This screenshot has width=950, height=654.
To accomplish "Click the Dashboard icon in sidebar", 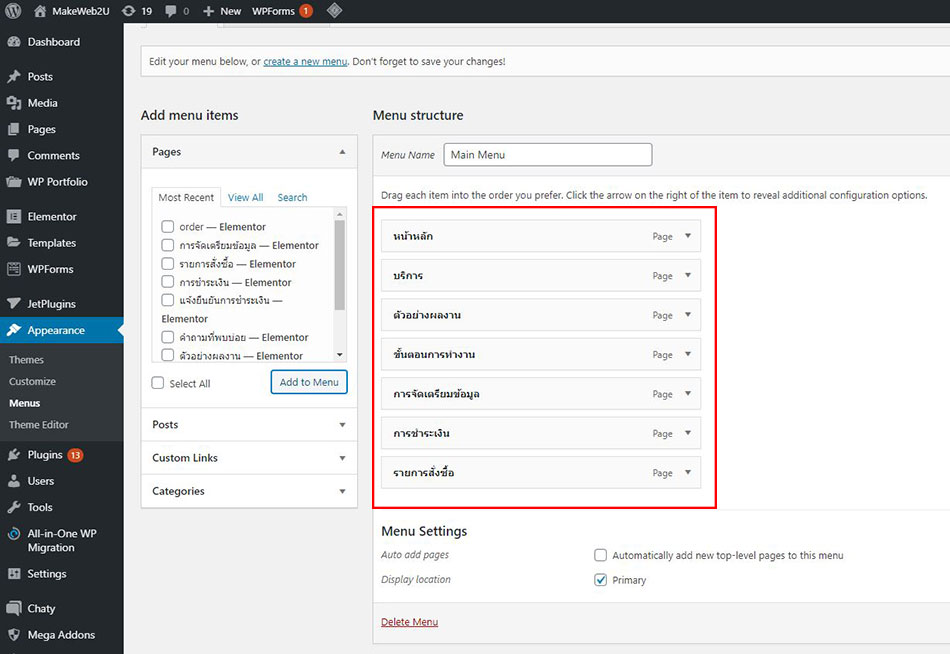I will click(x=13, y=42).
